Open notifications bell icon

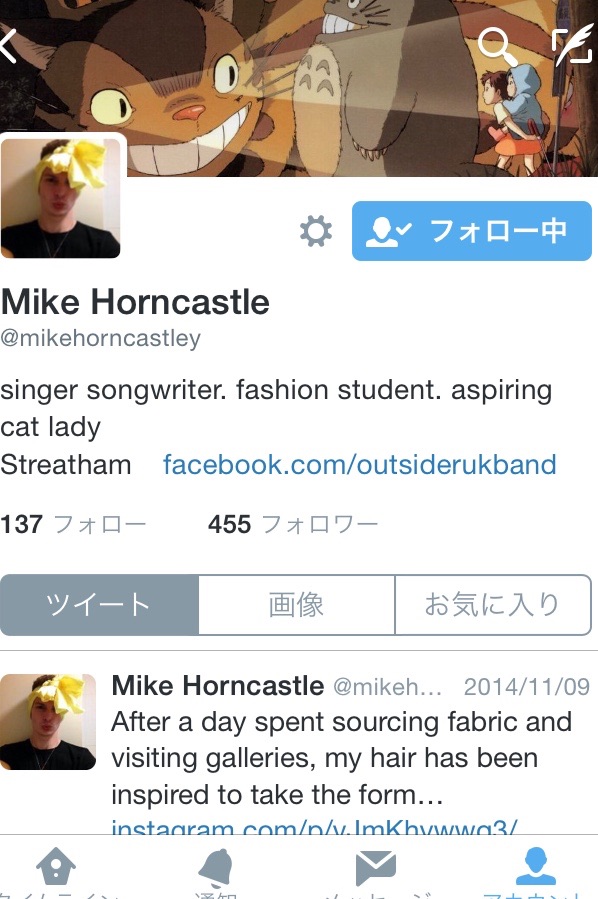click(216, 867)
